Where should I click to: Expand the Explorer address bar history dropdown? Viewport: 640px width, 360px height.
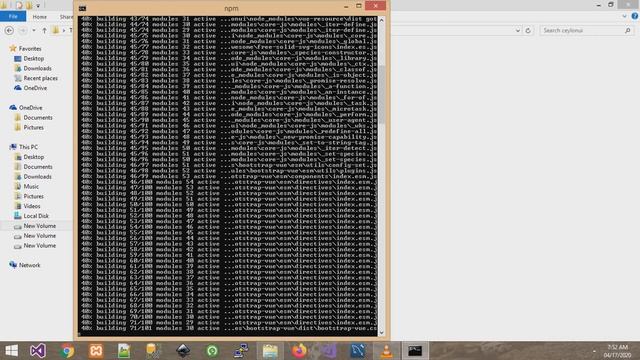[x=518, y=31]
